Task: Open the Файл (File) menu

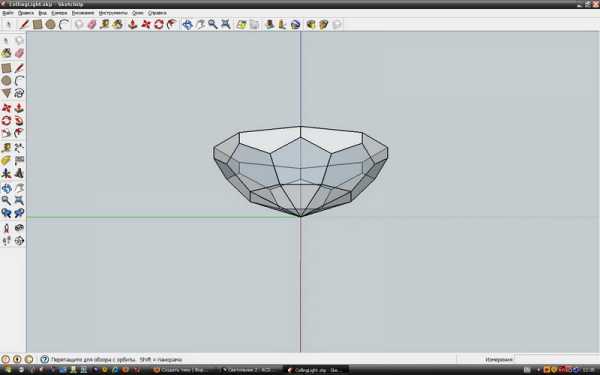Action: coord(8,13)
